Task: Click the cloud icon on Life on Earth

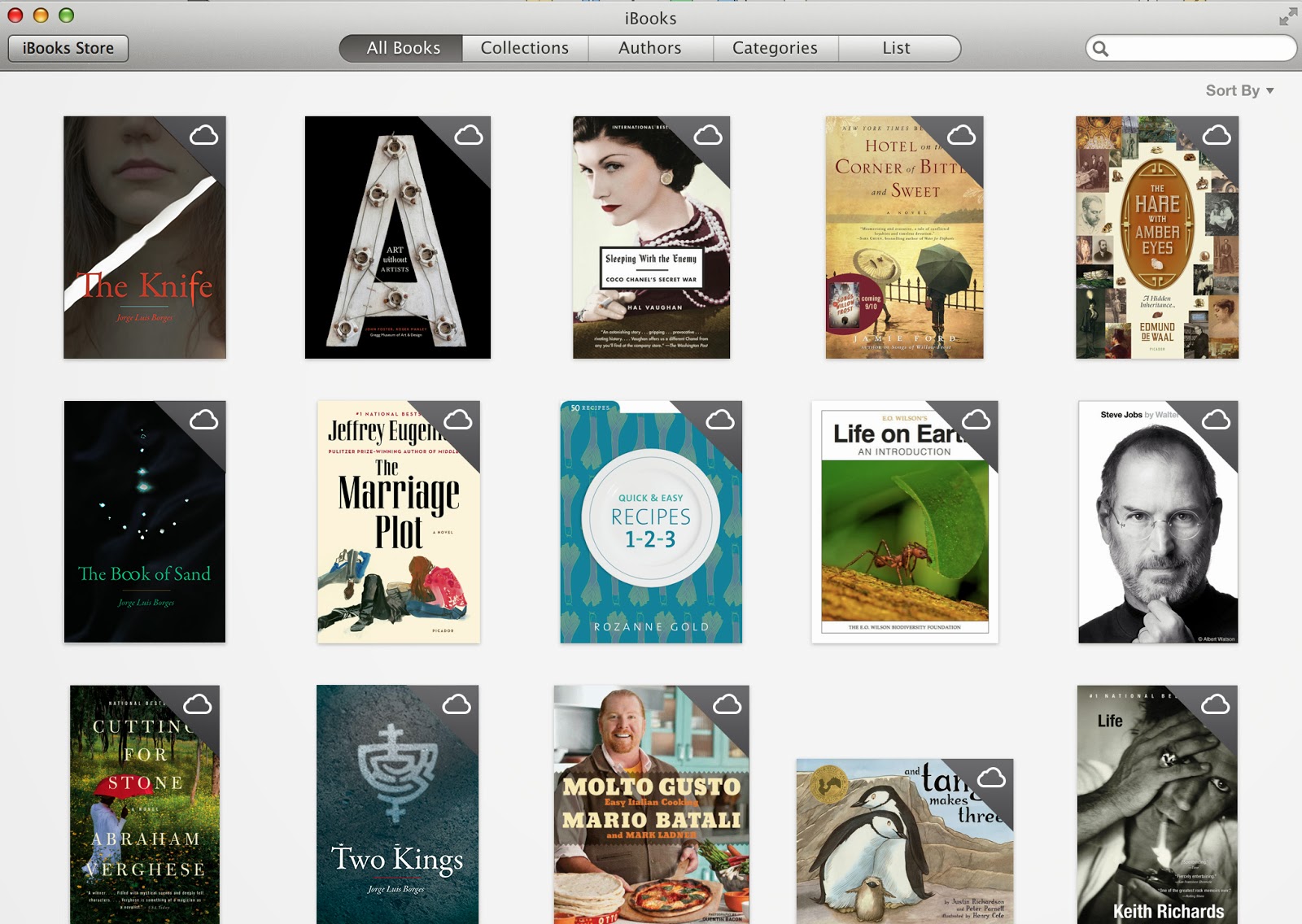Action: tap(976, 420)
